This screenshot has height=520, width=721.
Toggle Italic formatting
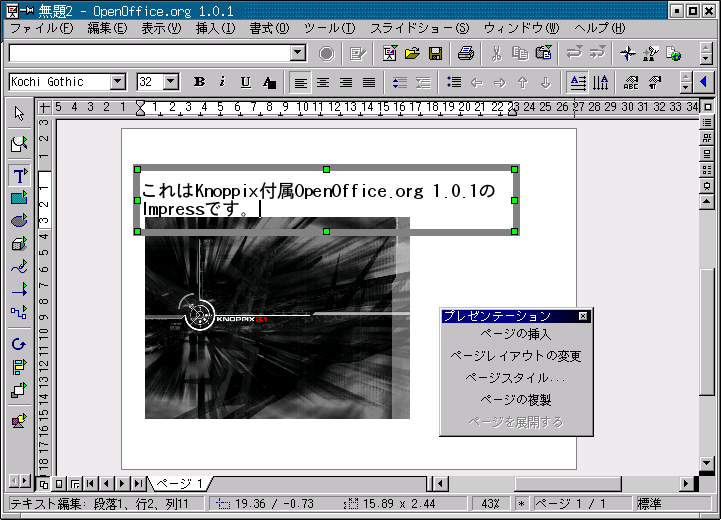223,82
